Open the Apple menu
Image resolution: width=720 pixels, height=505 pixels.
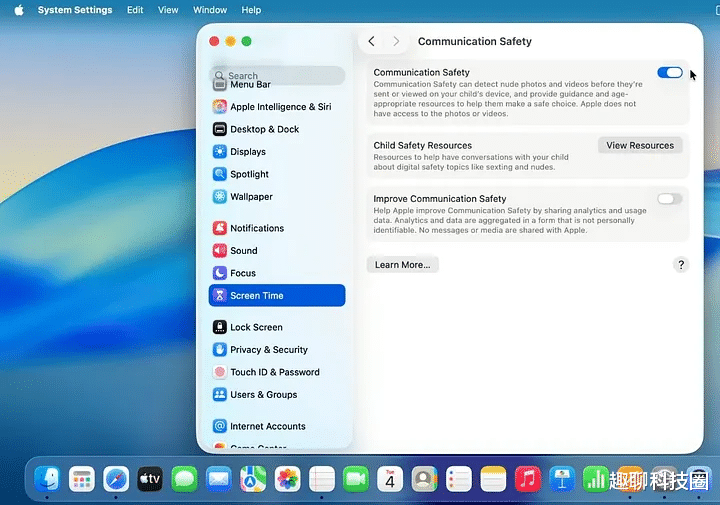[19, 10]
